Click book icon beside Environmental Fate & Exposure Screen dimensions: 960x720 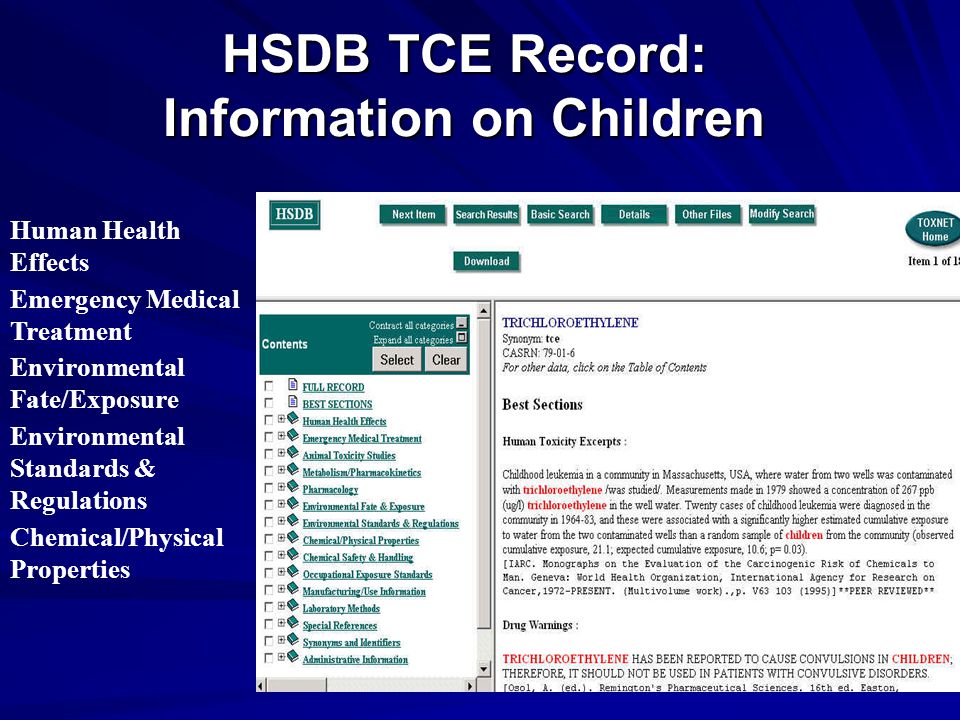click(x=293, y=503)
